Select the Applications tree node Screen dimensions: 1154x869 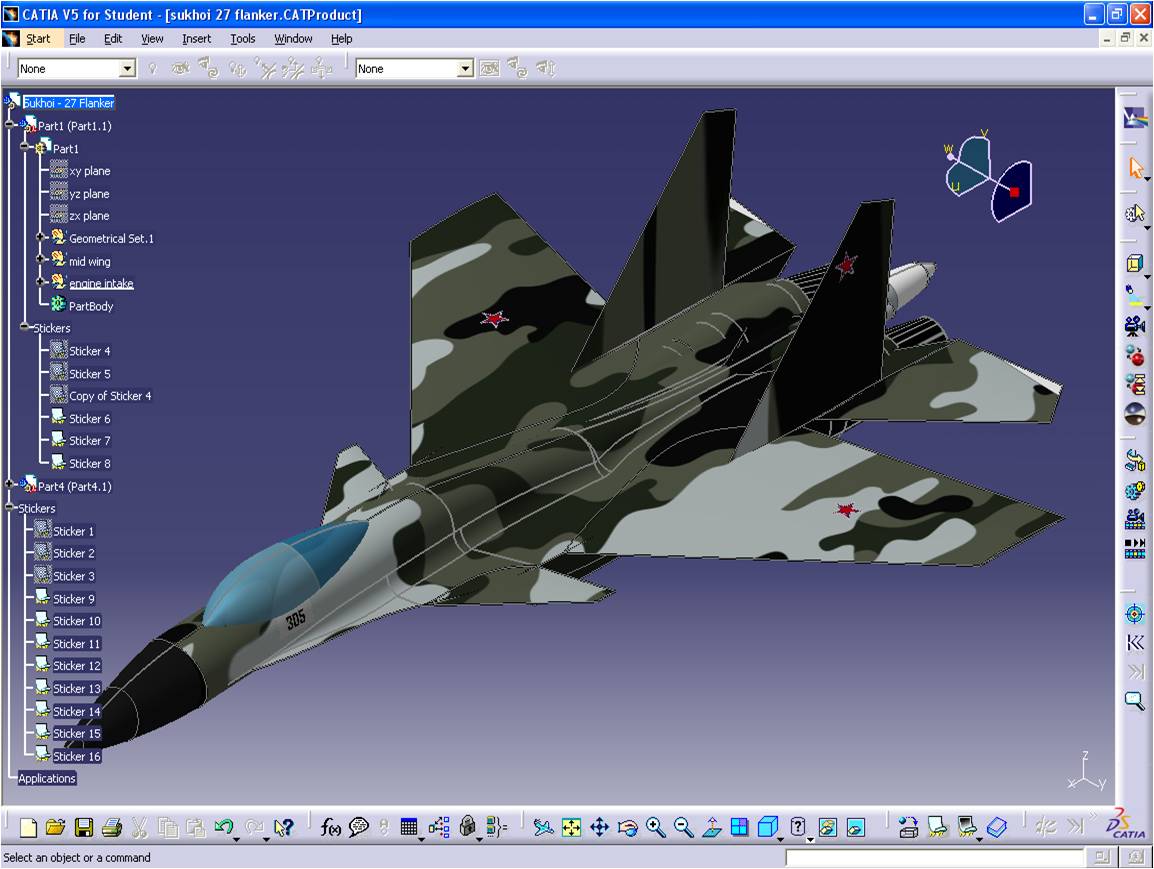[47, 778]
